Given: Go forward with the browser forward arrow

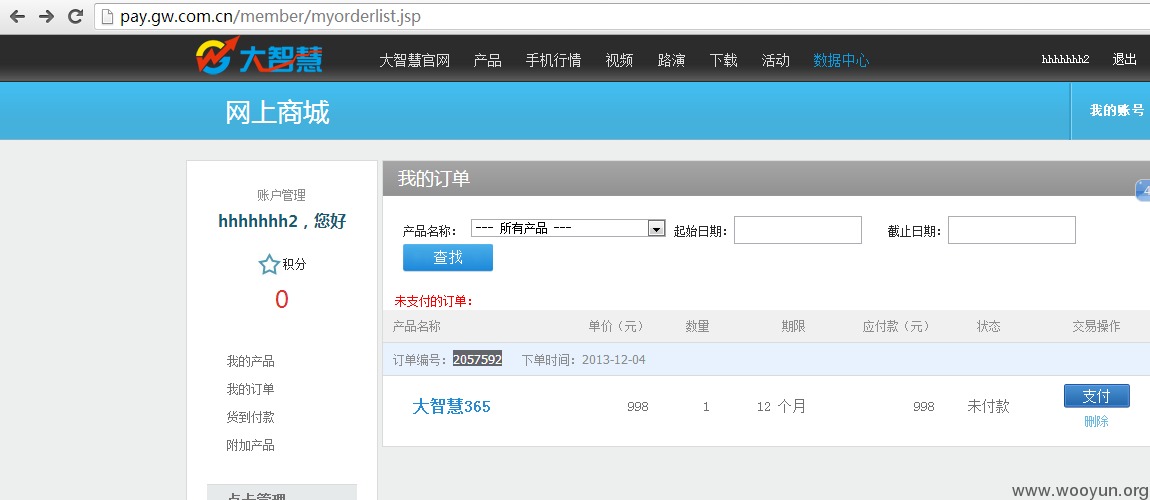Looking at the screenshot, I should 46,16.
